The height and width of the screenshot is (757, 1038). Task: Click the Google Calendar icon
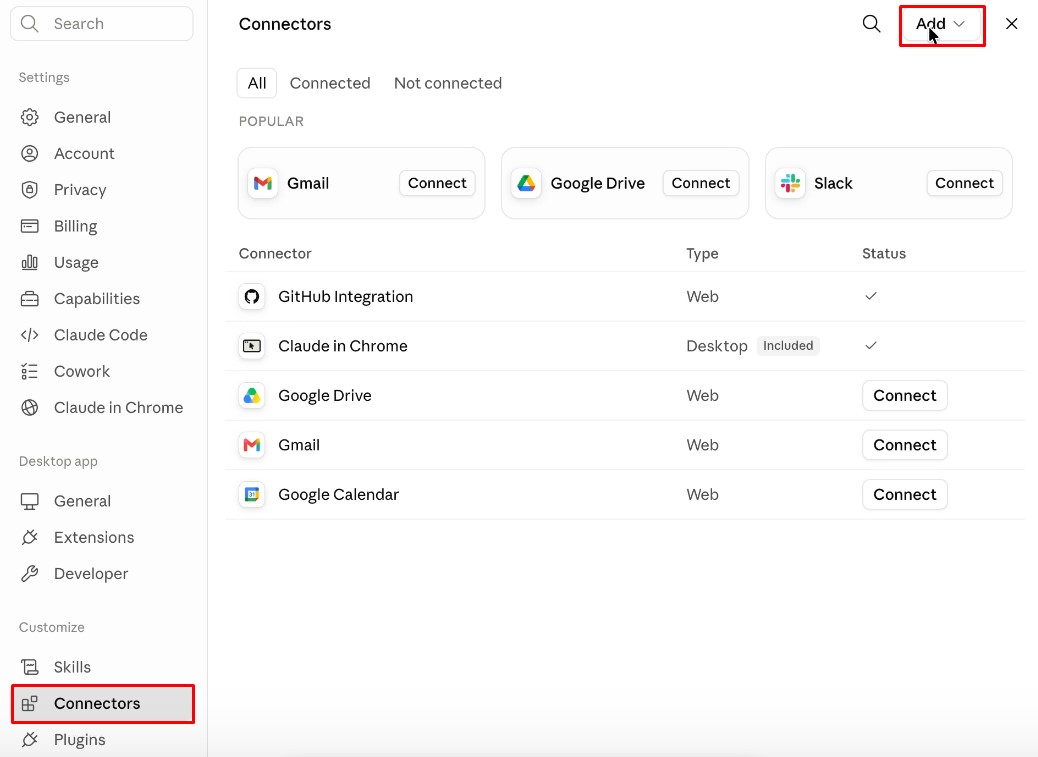(x=252, y=495)
